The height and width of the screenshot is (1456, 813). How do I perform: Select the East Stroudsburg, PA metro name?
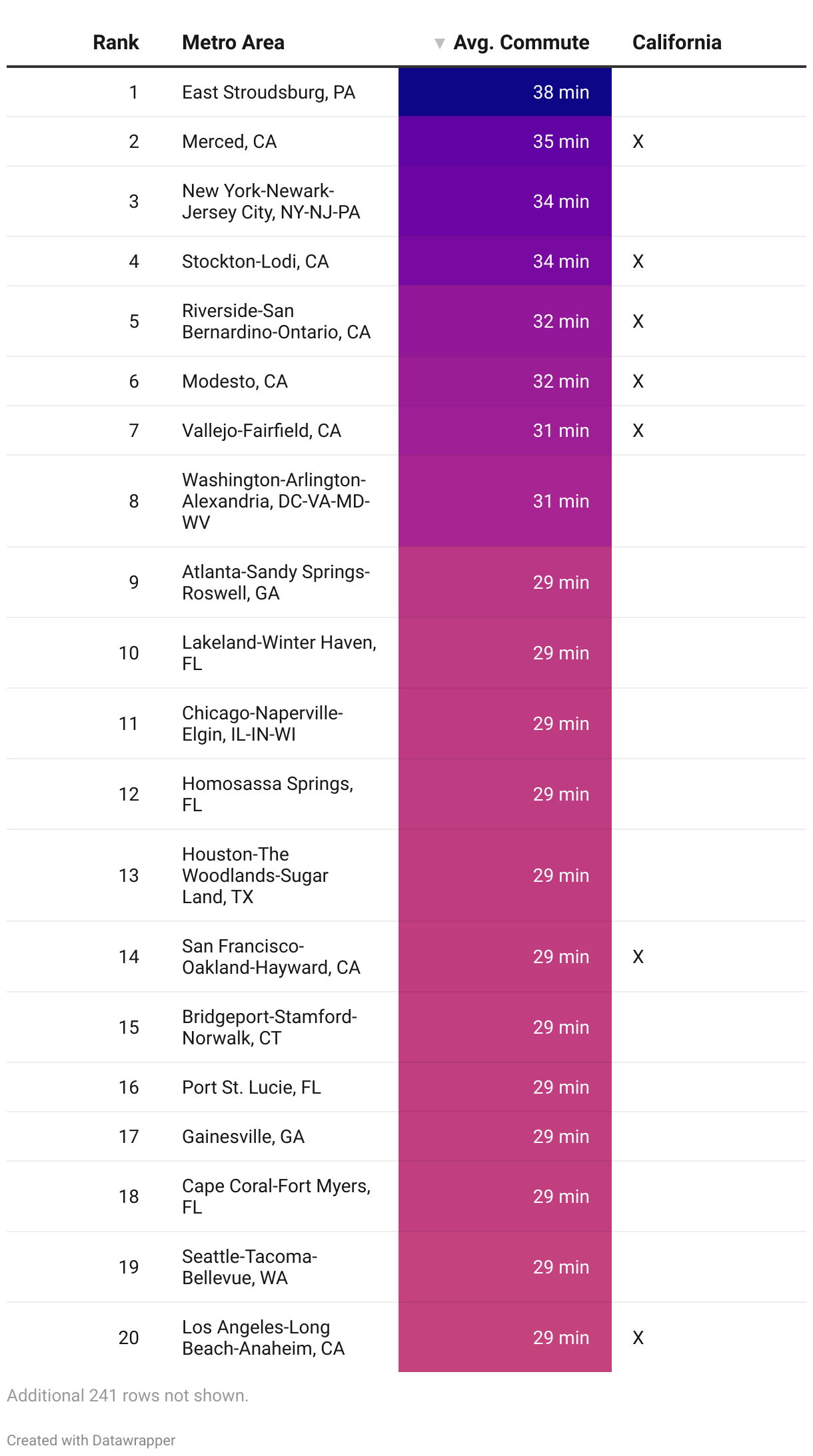(x=269, y=92)
